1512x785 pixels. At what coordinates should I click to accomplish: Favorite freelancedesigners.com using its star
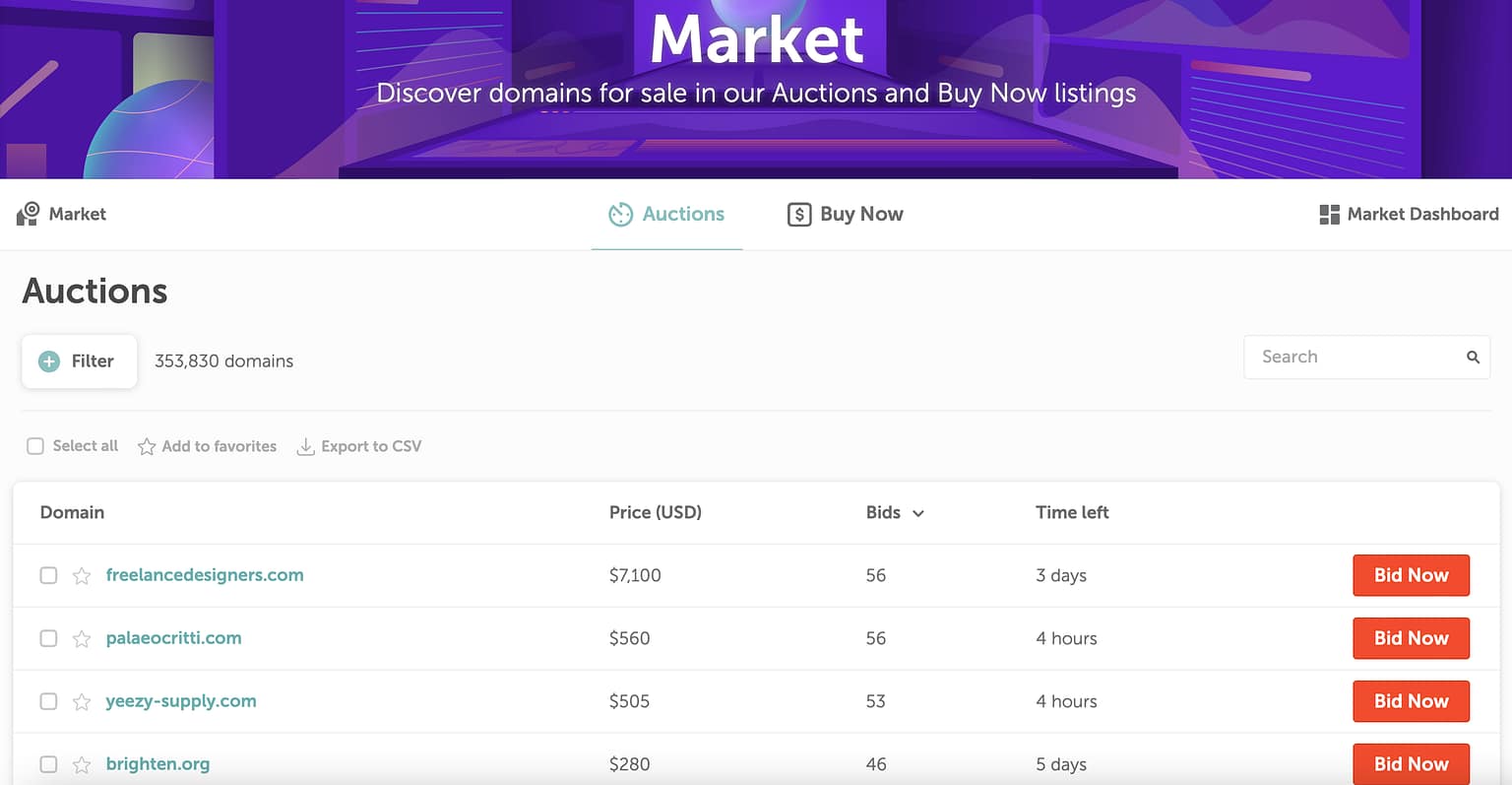(81, 575)
